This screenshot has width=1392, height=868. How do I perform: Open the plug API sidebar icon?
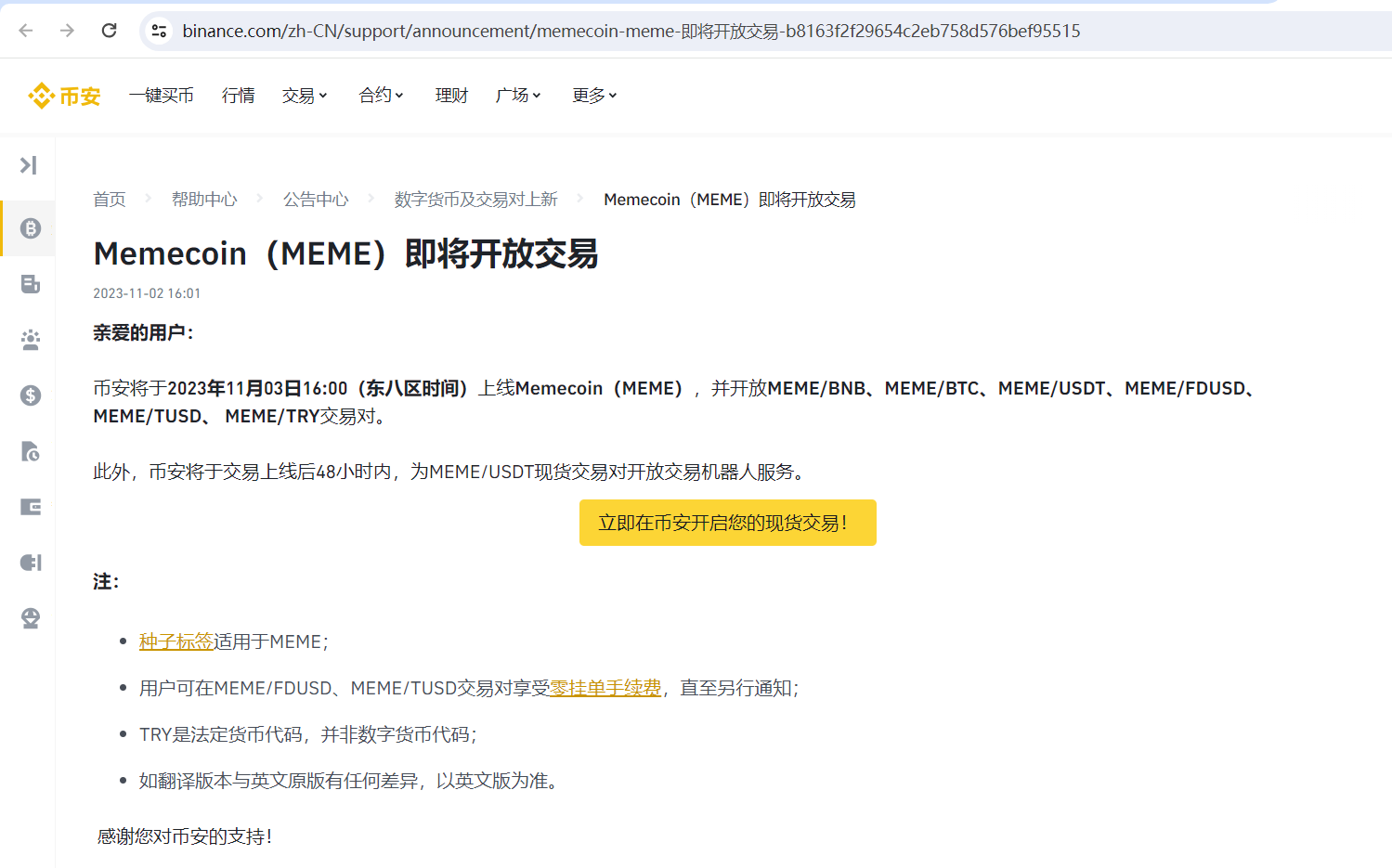[x=31, y=563]
